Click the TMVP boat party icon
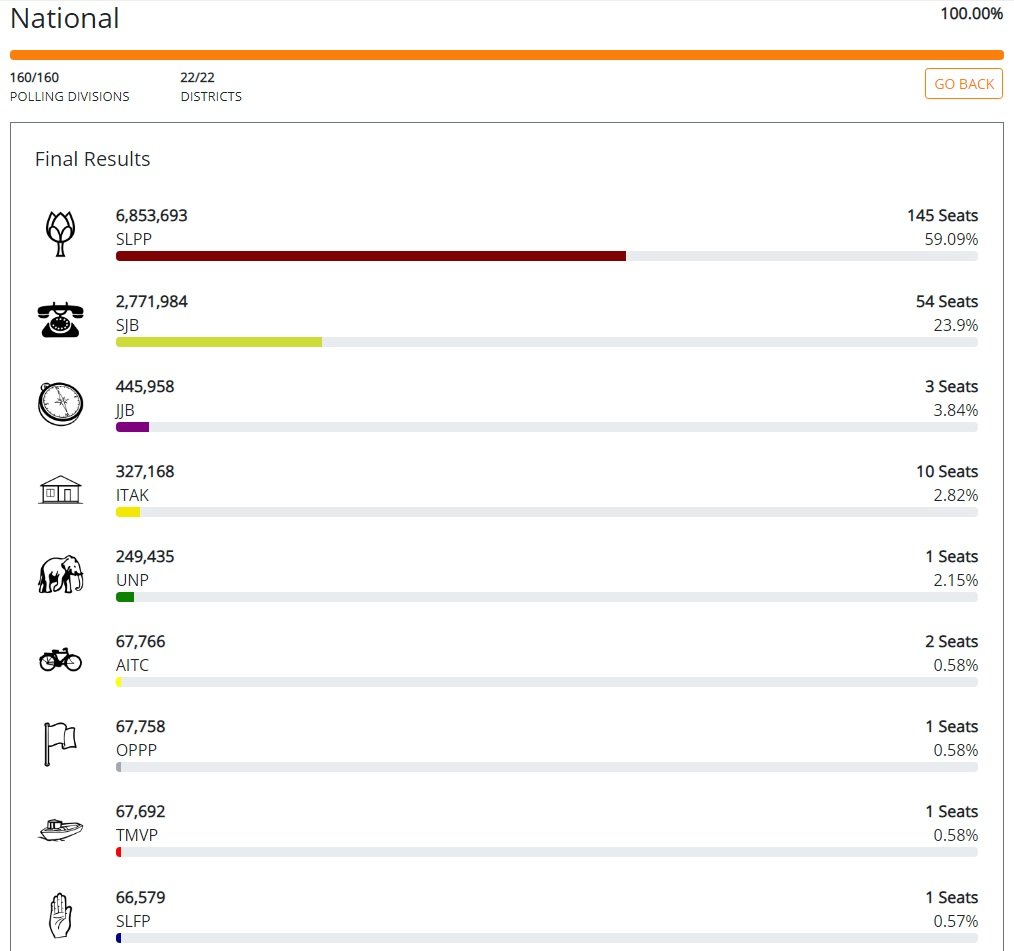Viewport: 1014px width, 951px height. [x=60, y=829]
